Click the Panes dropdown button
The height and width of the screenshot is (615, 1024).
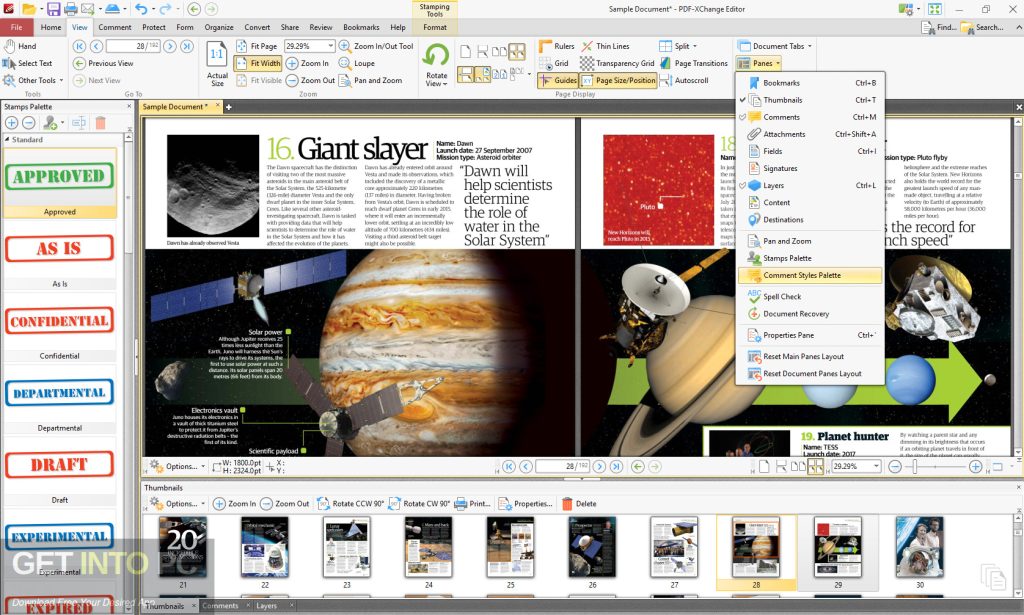point(758,63)
